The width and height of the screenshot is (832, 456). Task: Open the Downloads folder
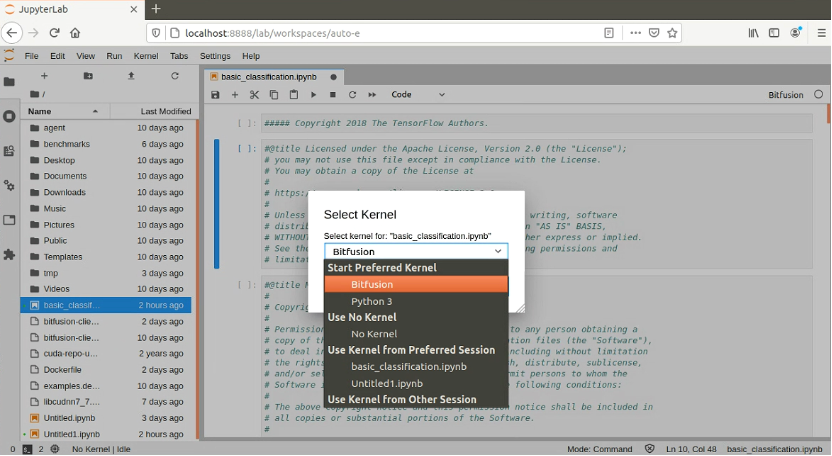click(106, 192)
